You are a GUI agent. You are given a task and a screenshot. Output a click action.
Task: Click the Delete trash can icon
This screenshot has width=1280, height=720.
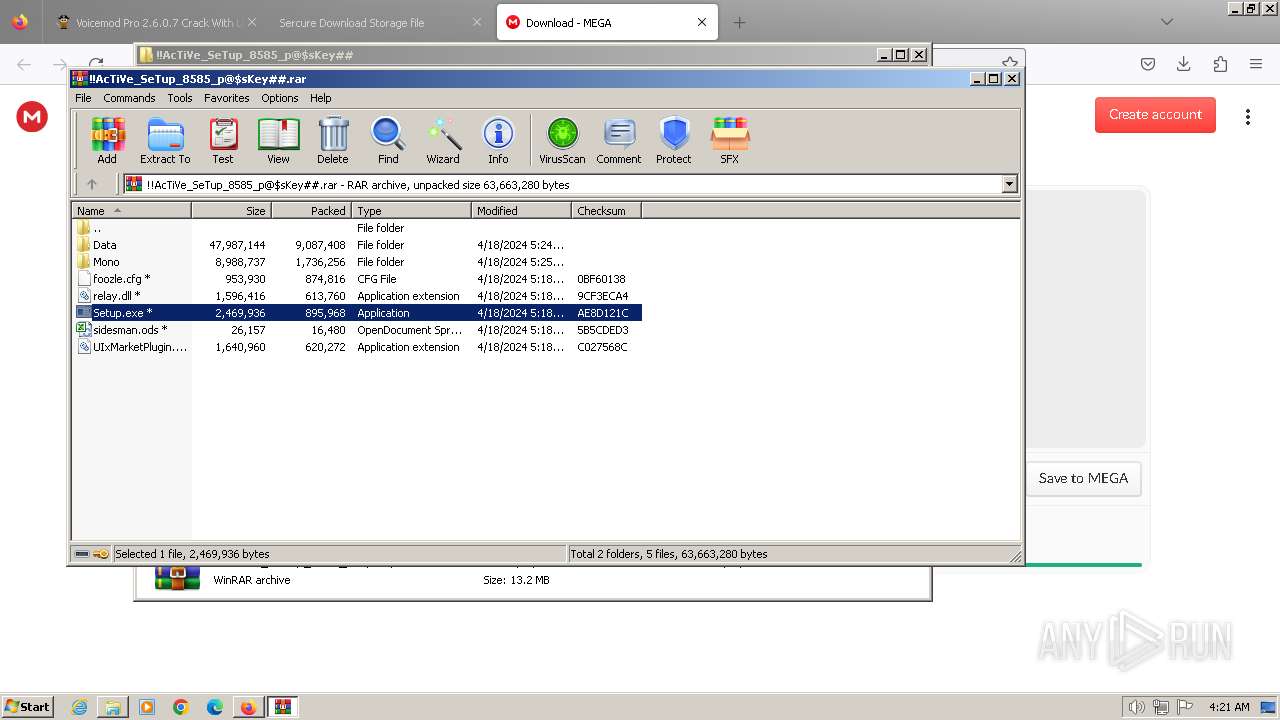pyautogui.click(x=333, y=140)
